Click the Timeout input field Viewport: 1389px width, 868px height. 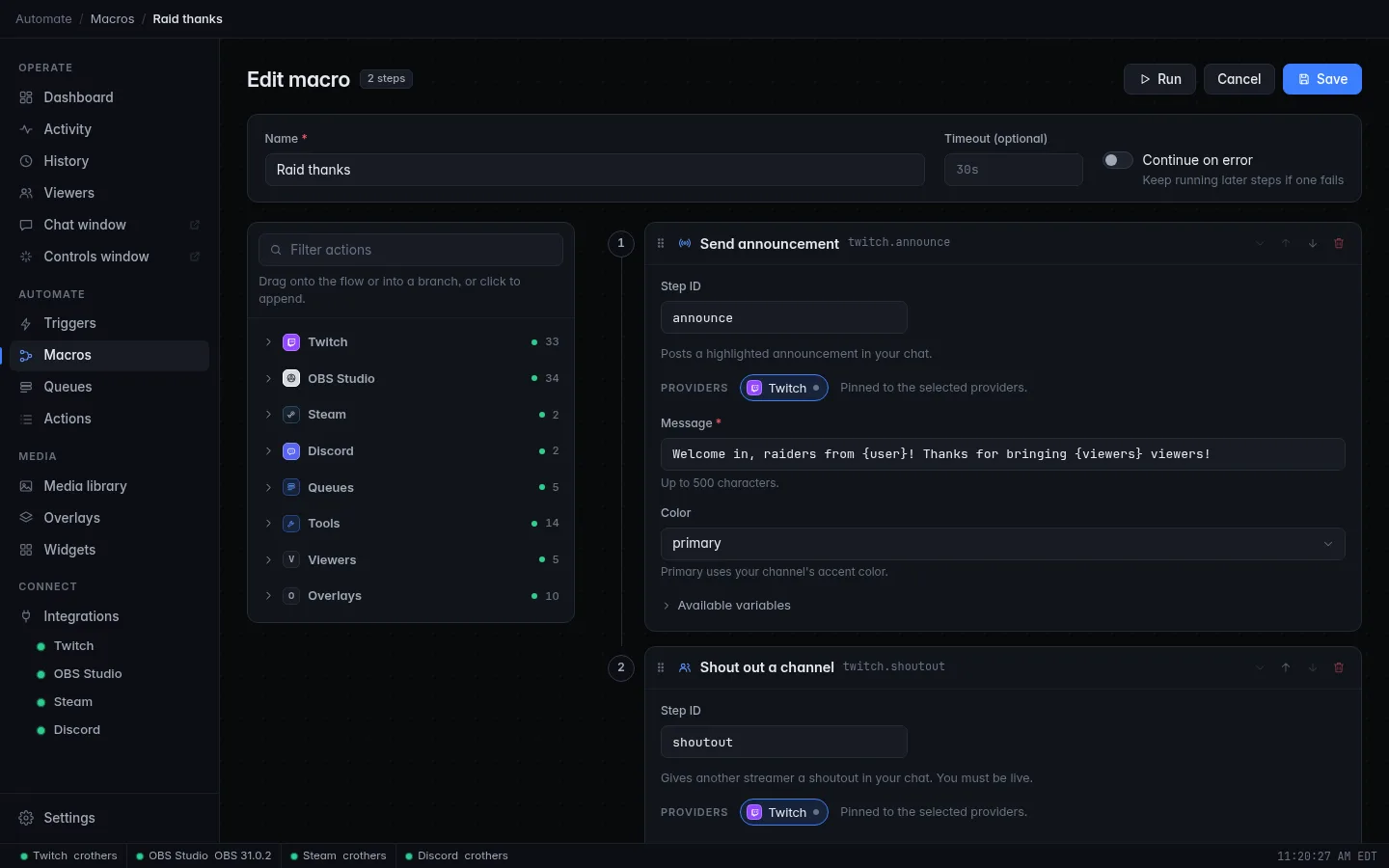pos(1014,170)
